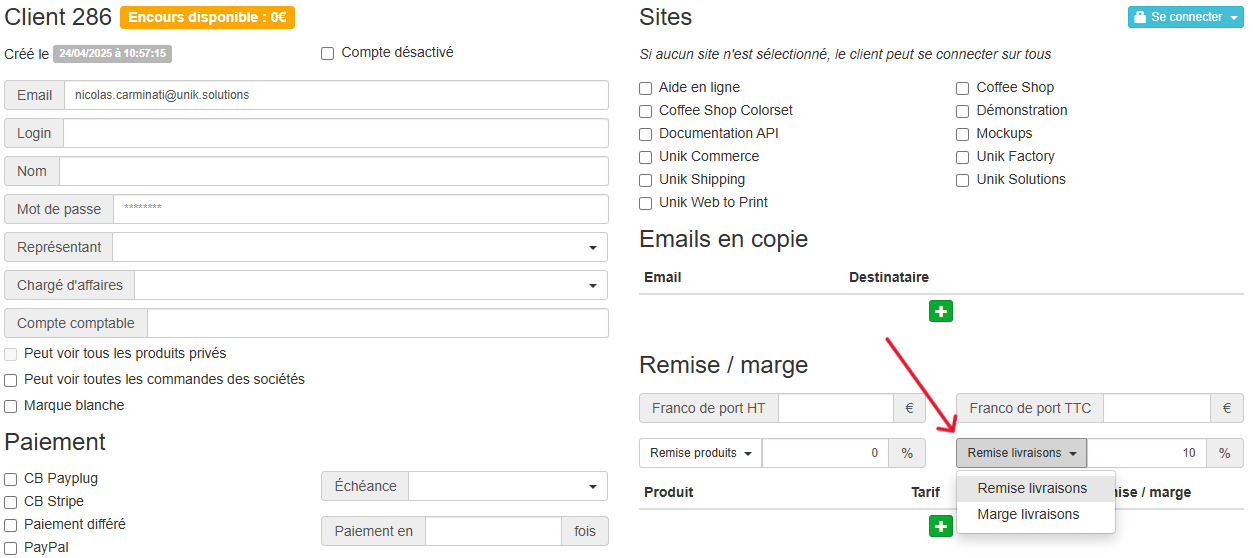This screenshot has width=1253, height=558.
Task: Choose Remise livraisons menu entry
Action: click(x=1032, y=488)
